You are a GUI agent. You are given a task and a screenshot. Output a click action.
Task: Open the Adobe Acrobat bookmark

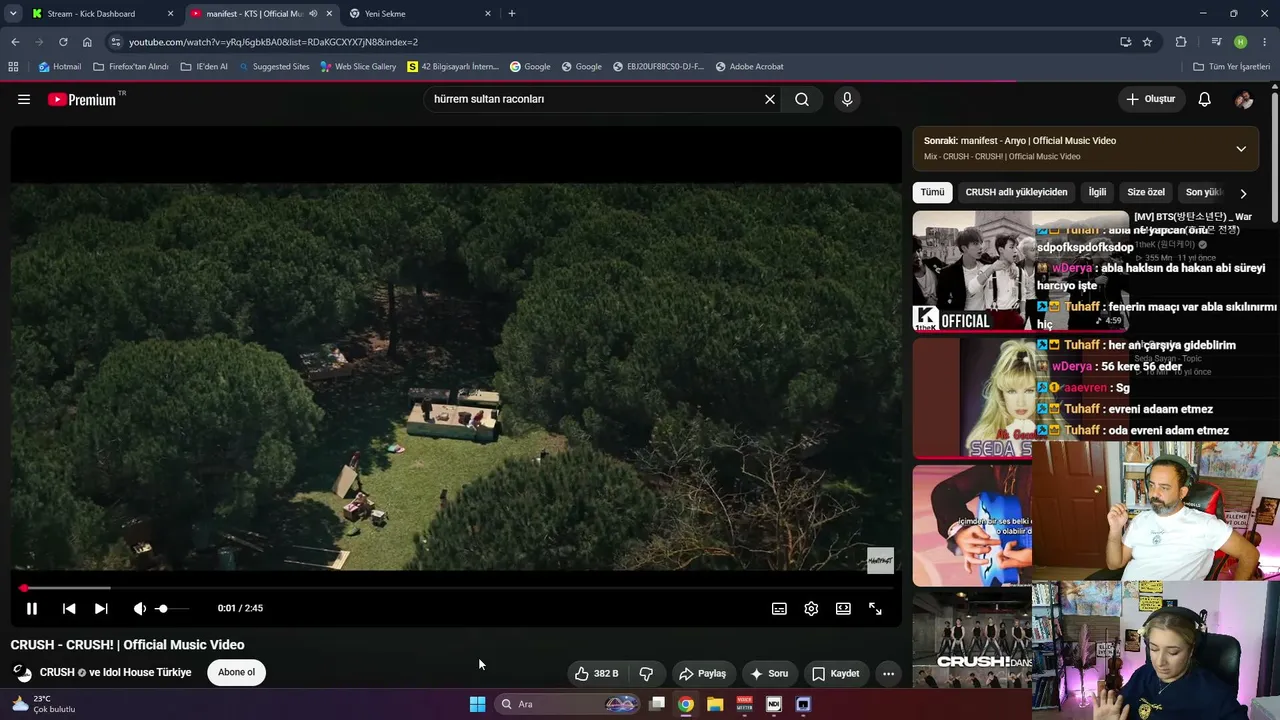749,67
